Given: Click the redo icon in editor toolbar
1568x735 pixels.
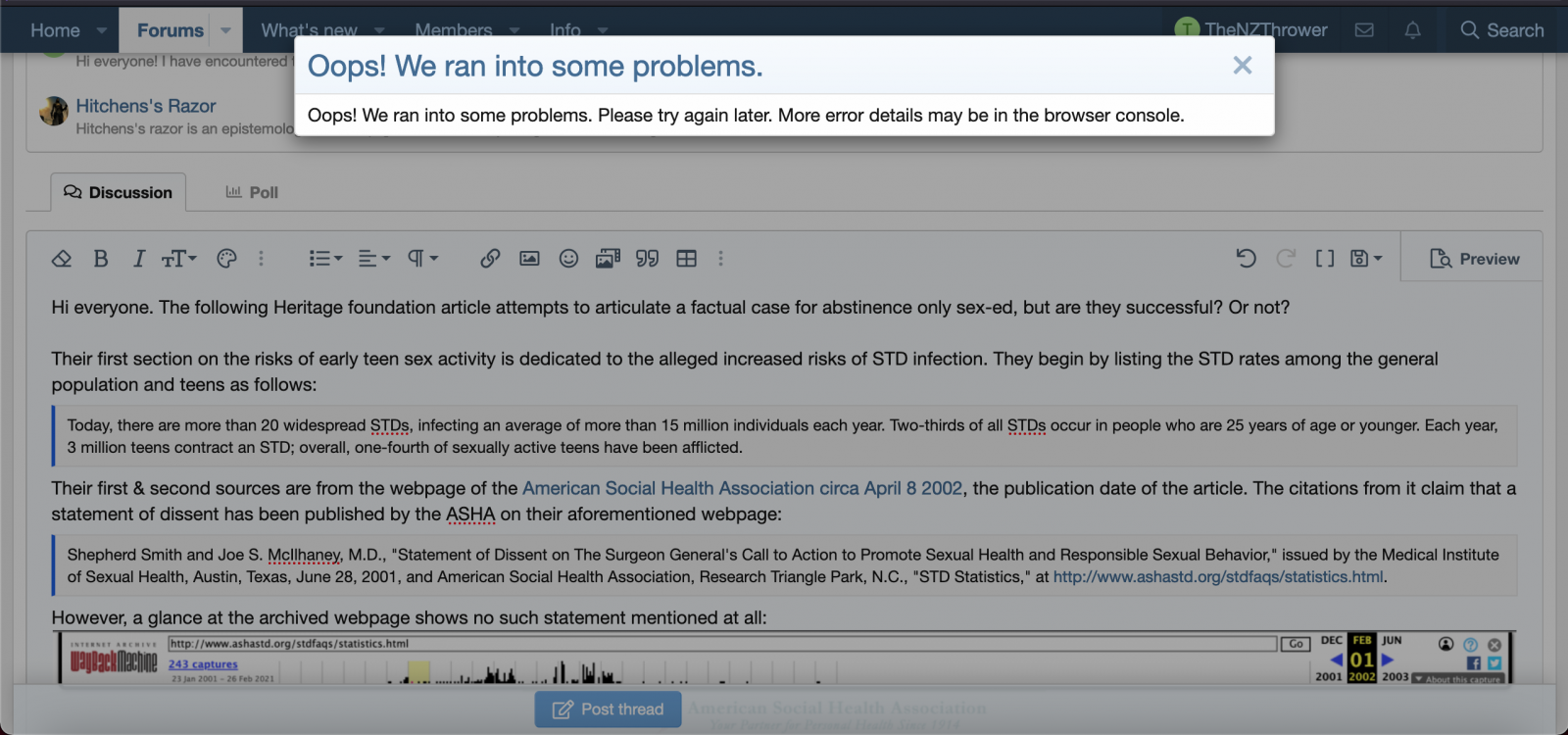Looking at the screenshot, I should (1286, 259).
